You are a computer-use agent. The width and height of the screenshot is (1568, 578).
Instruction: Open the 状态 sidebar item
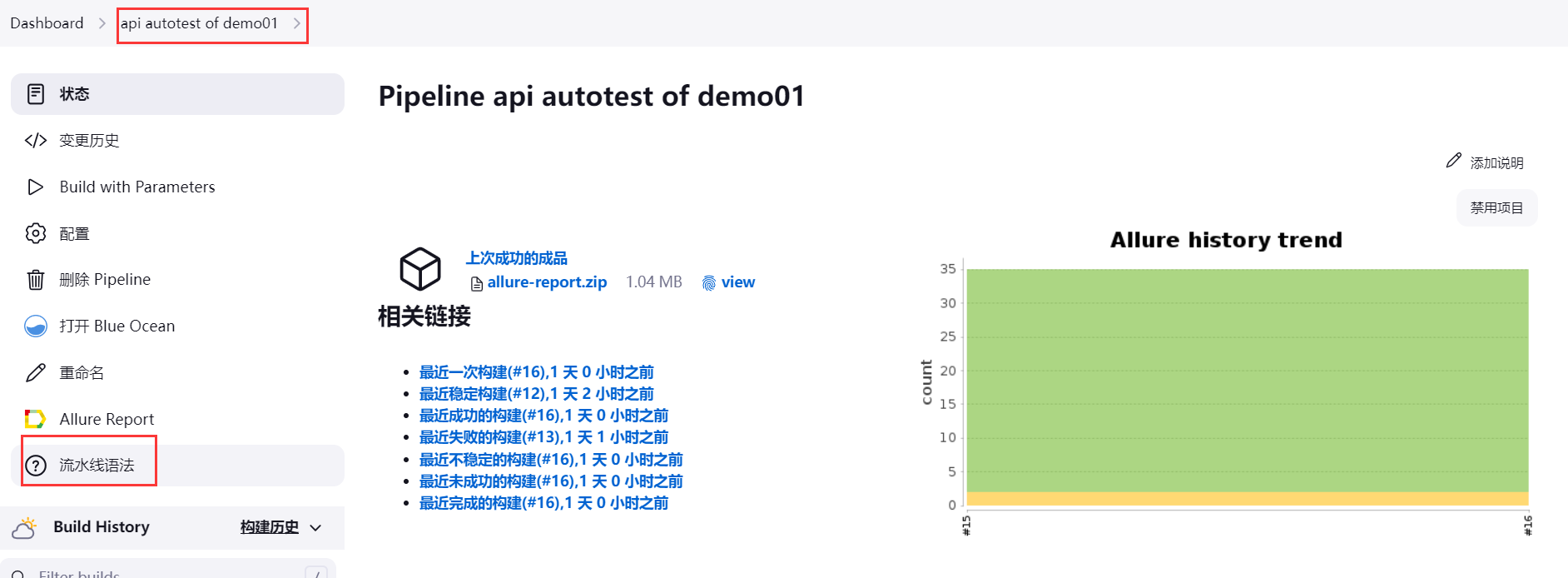[x=177, y=94]
